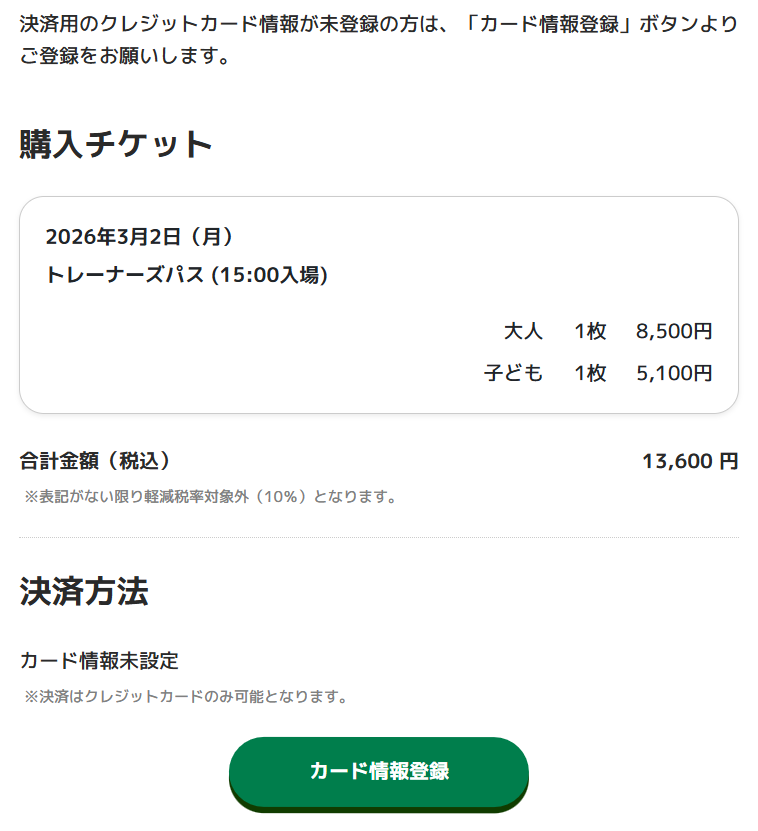
Task: Select the date 2026年3月2日（月）
Action: pyautogui.click(x=139, y=237)
